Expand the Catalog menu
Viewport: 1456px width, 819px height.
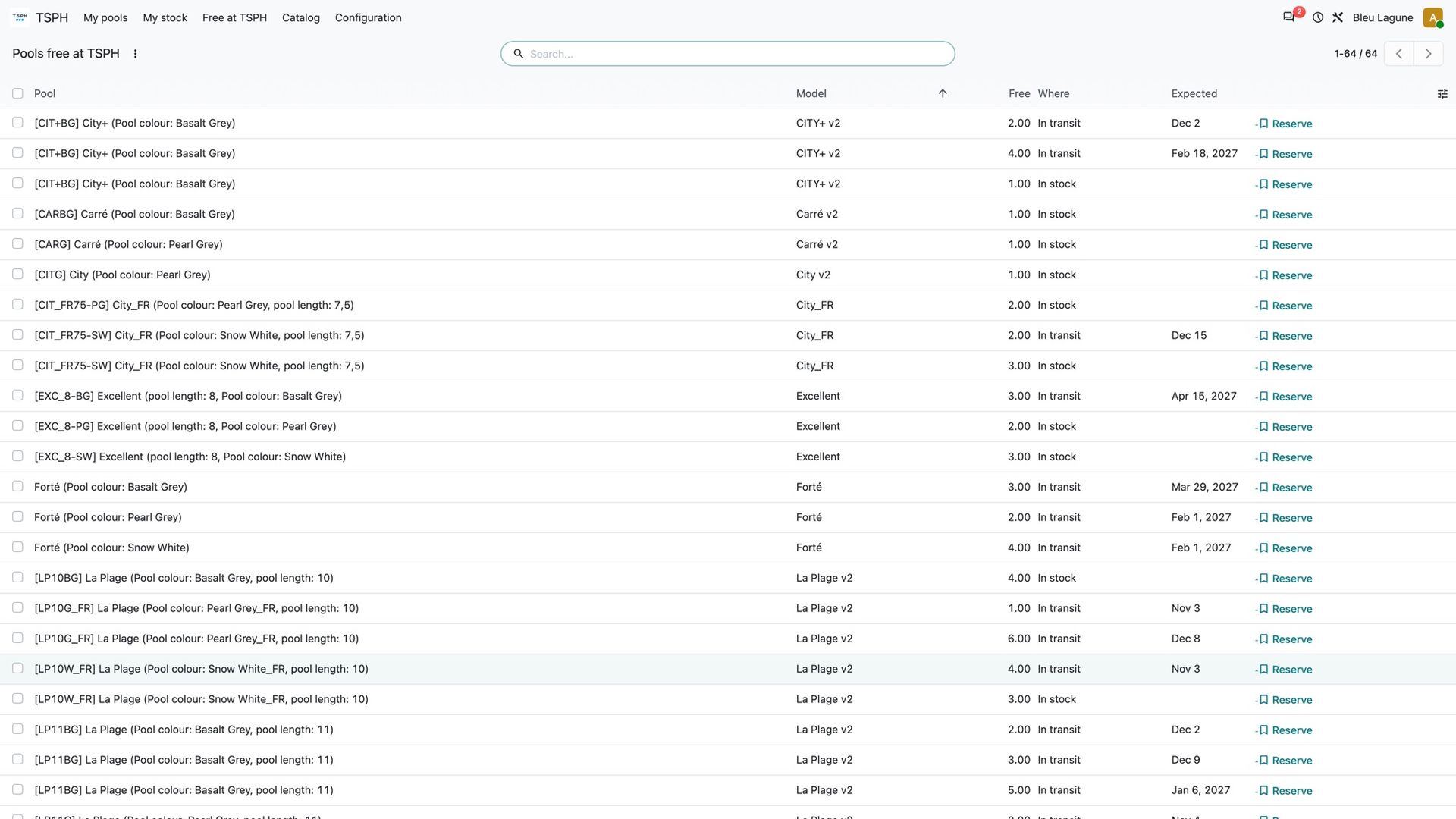(x=300, y=17)
